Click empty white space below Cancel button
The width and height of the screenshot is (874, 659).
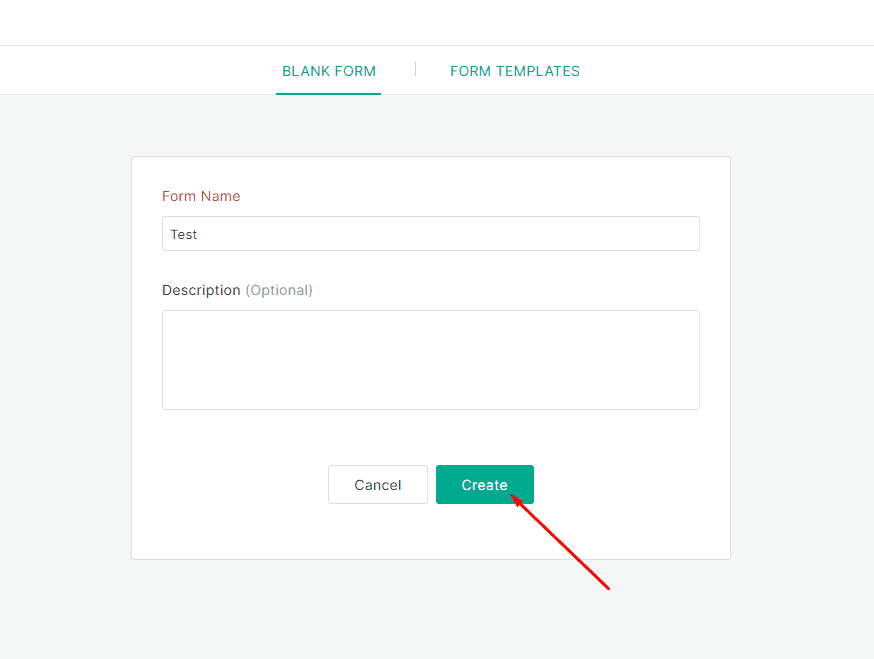[378, 531]
